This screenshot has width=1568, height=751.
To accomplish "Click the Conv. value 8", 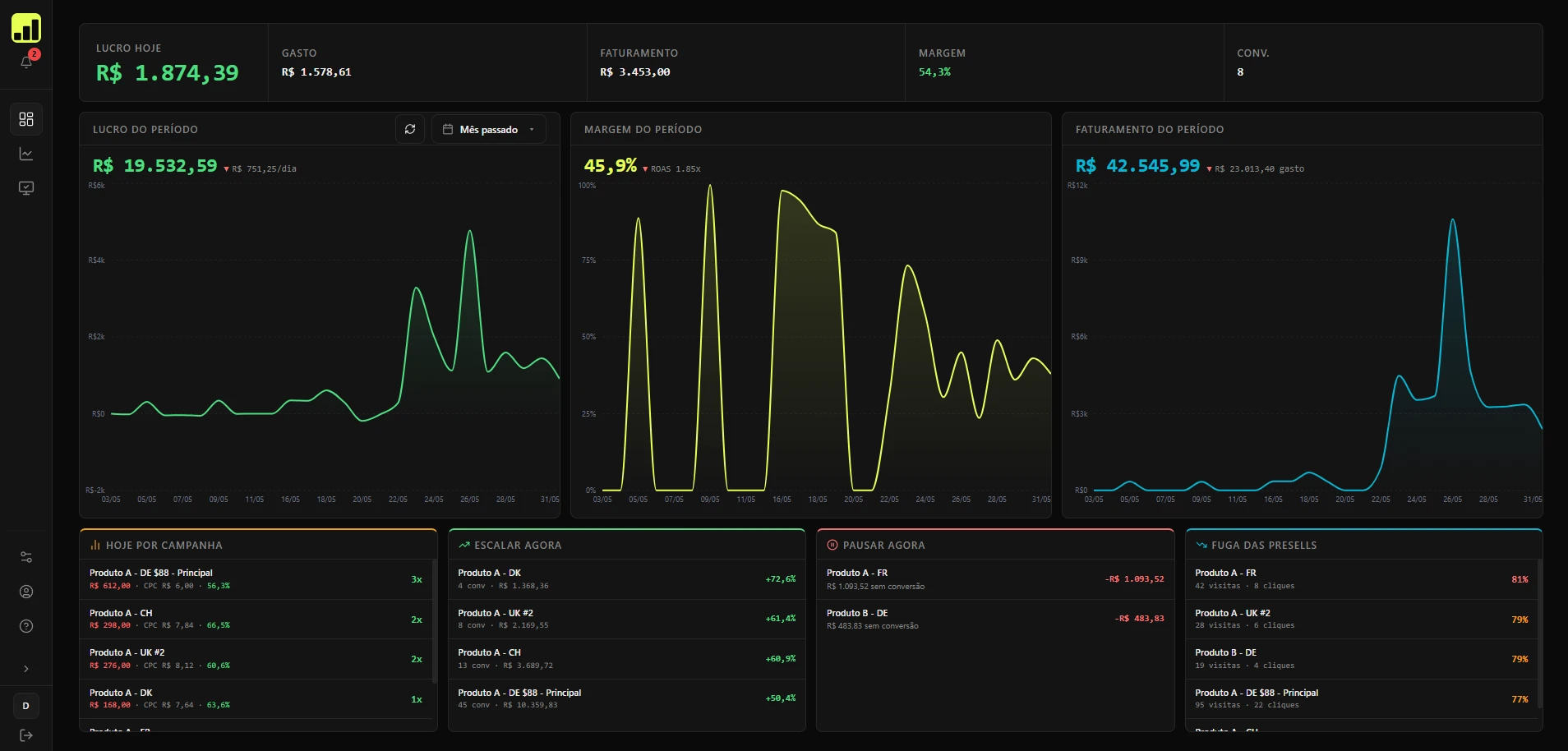I will [x=1240, y=72].
